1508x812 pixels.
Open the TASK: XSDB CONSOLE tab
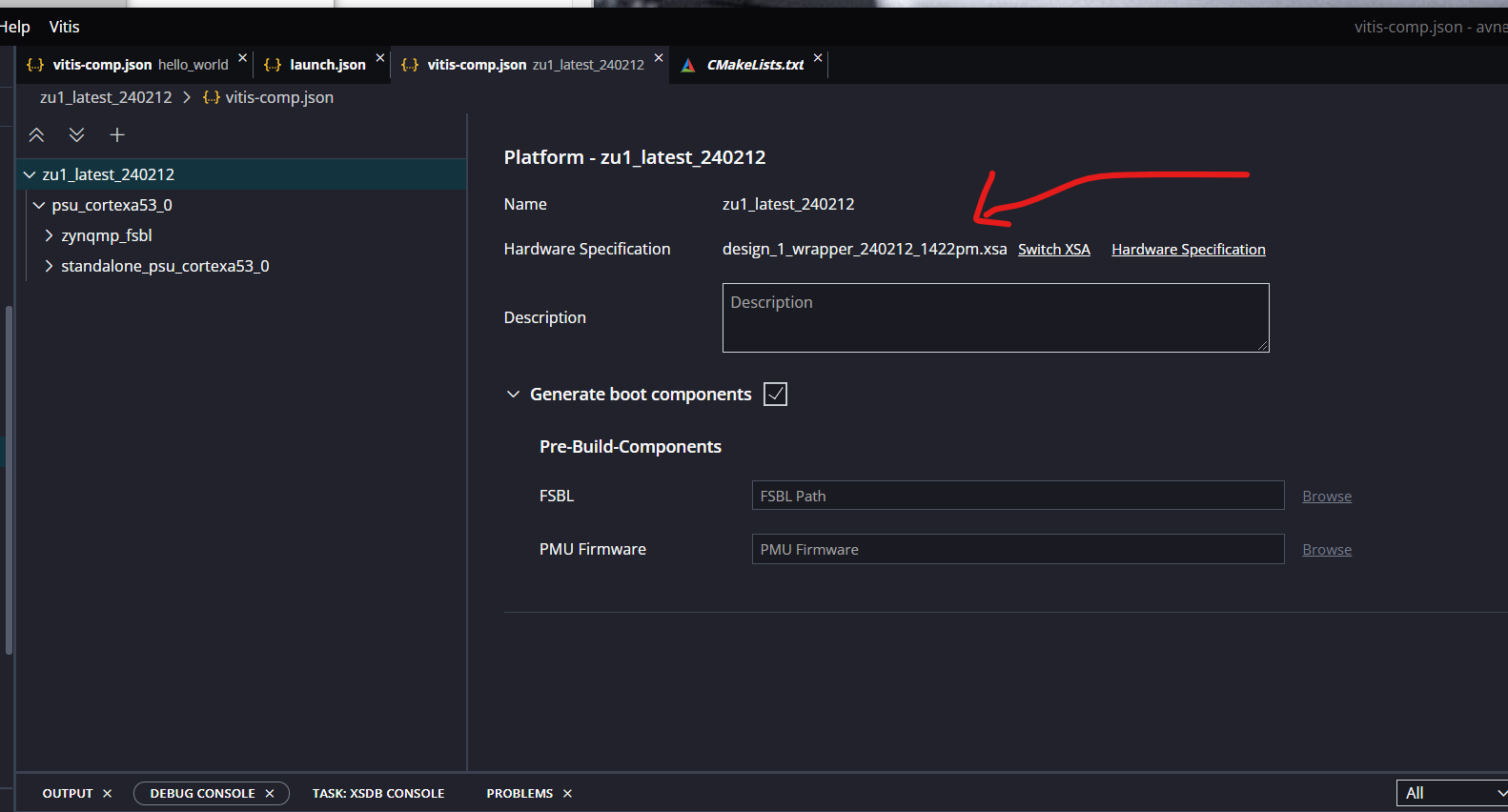tap(378, 794)
